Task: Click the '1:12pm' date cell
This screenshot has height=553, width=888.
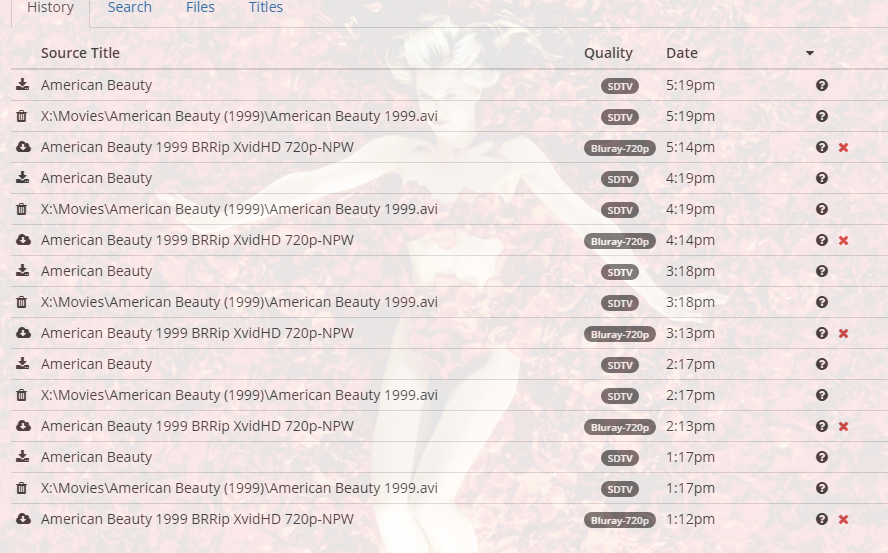Action: point(690,519)
